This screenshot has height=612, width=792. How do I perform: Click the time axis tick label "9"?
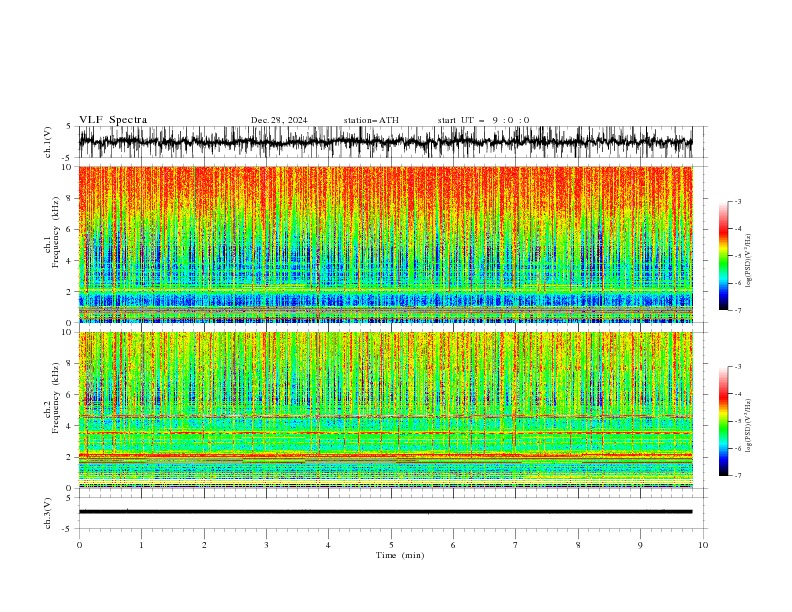(x=640, y=545)
